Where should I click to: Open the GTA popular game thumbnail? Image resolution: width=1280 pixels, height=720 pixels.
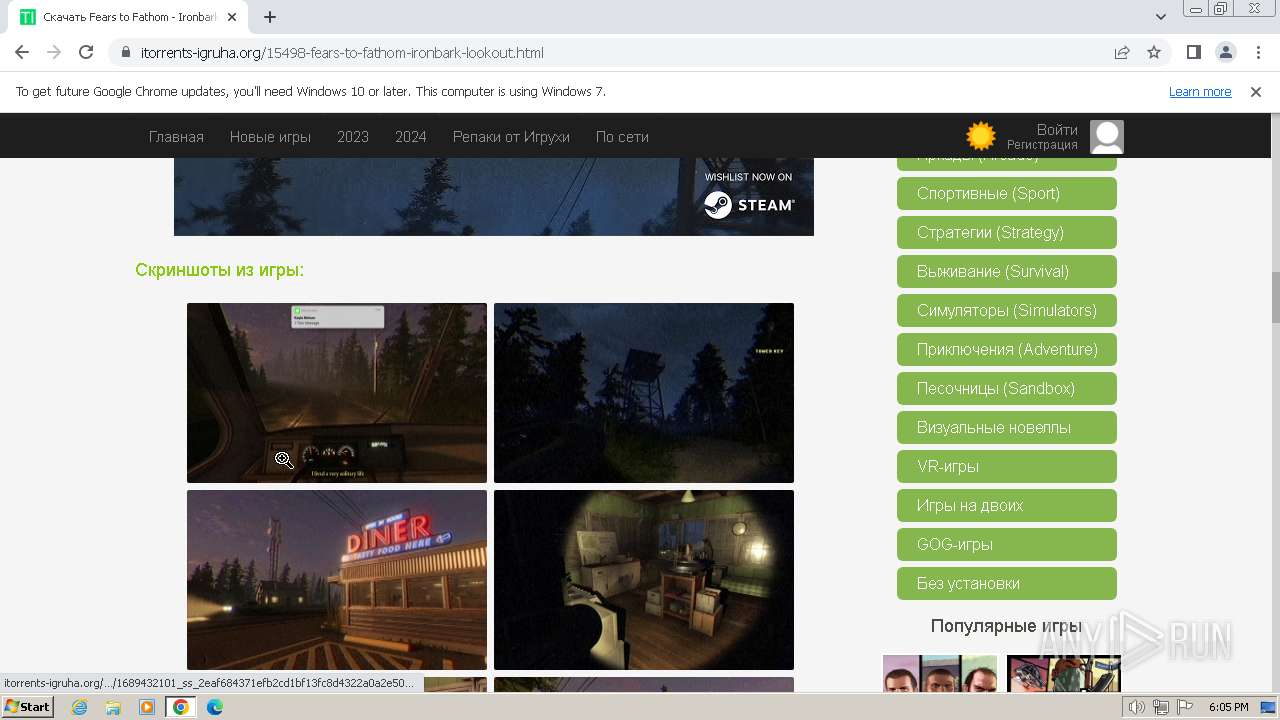tap(940, 673)
